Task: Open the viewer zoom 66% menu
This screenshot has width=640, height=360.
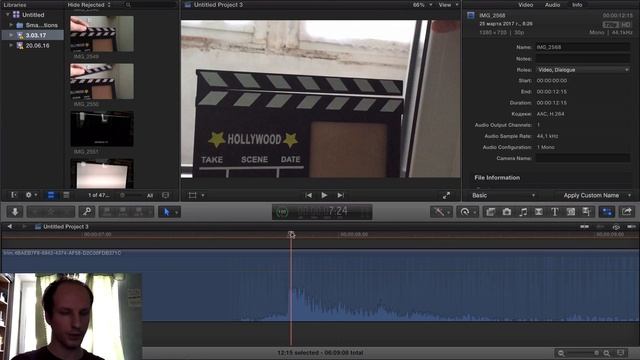Action: (x=422, y=5)
